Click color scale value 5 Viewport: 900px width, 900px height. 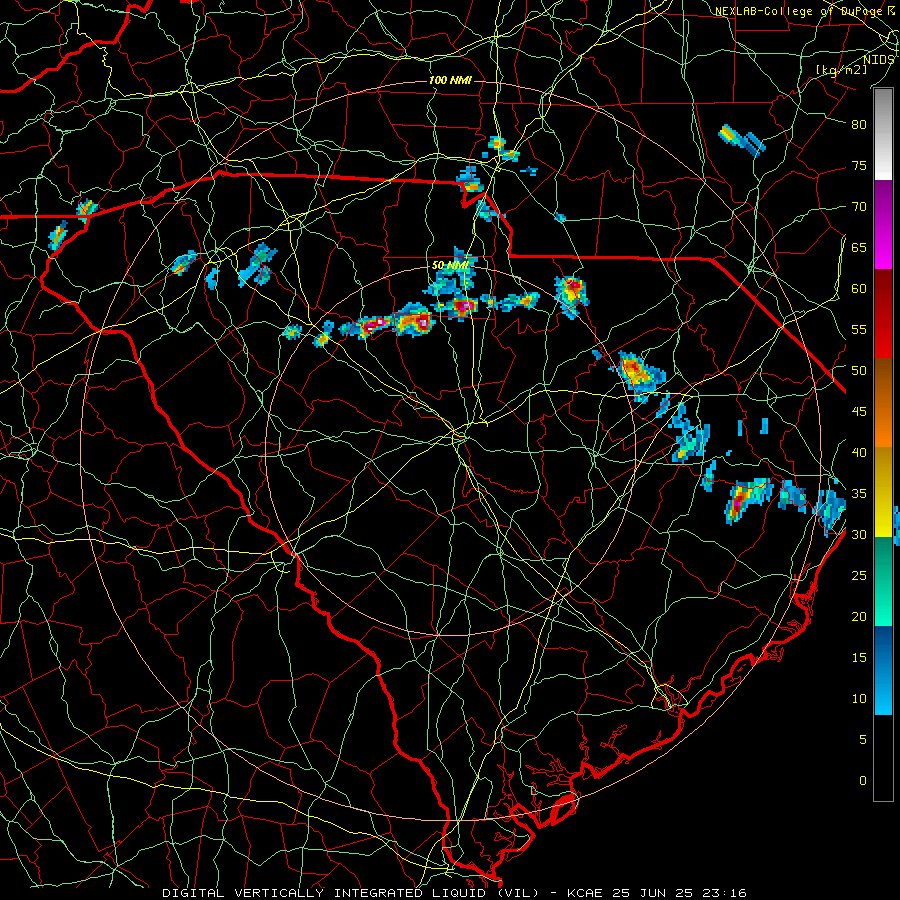click(863, 739)
